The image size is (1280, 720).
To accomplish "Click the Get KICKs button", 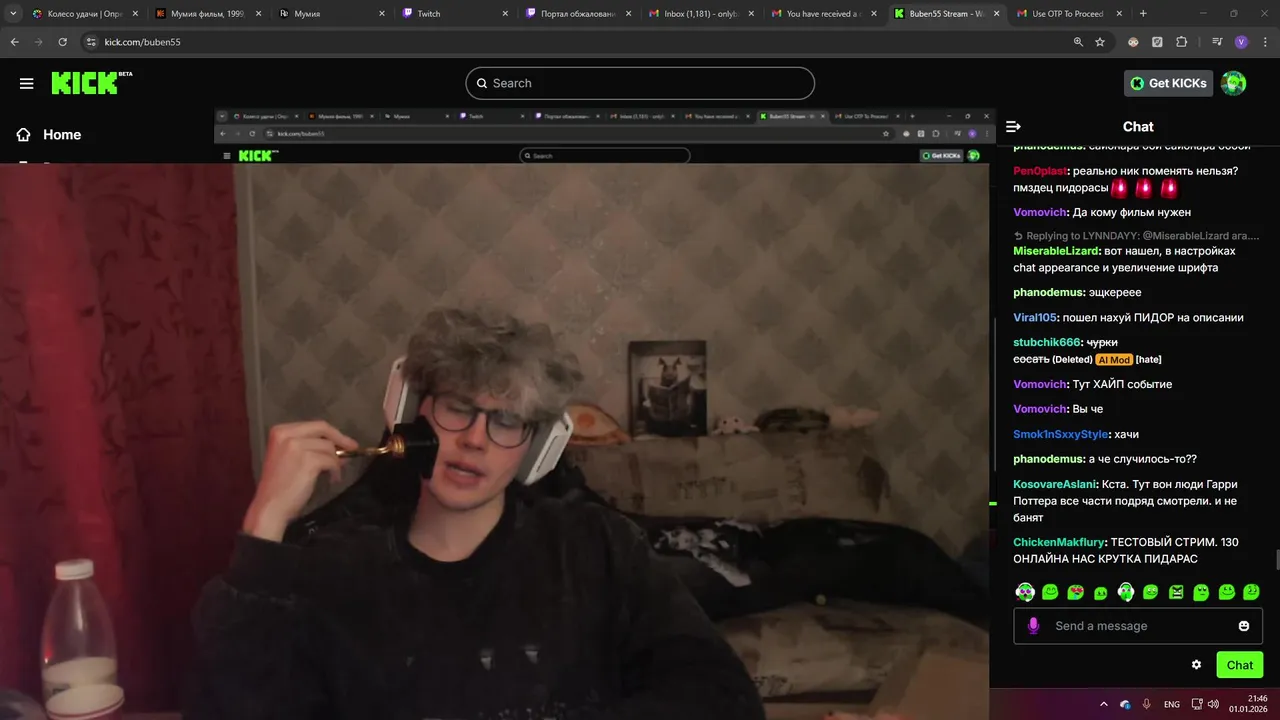I will click(x=1168, y=83).
